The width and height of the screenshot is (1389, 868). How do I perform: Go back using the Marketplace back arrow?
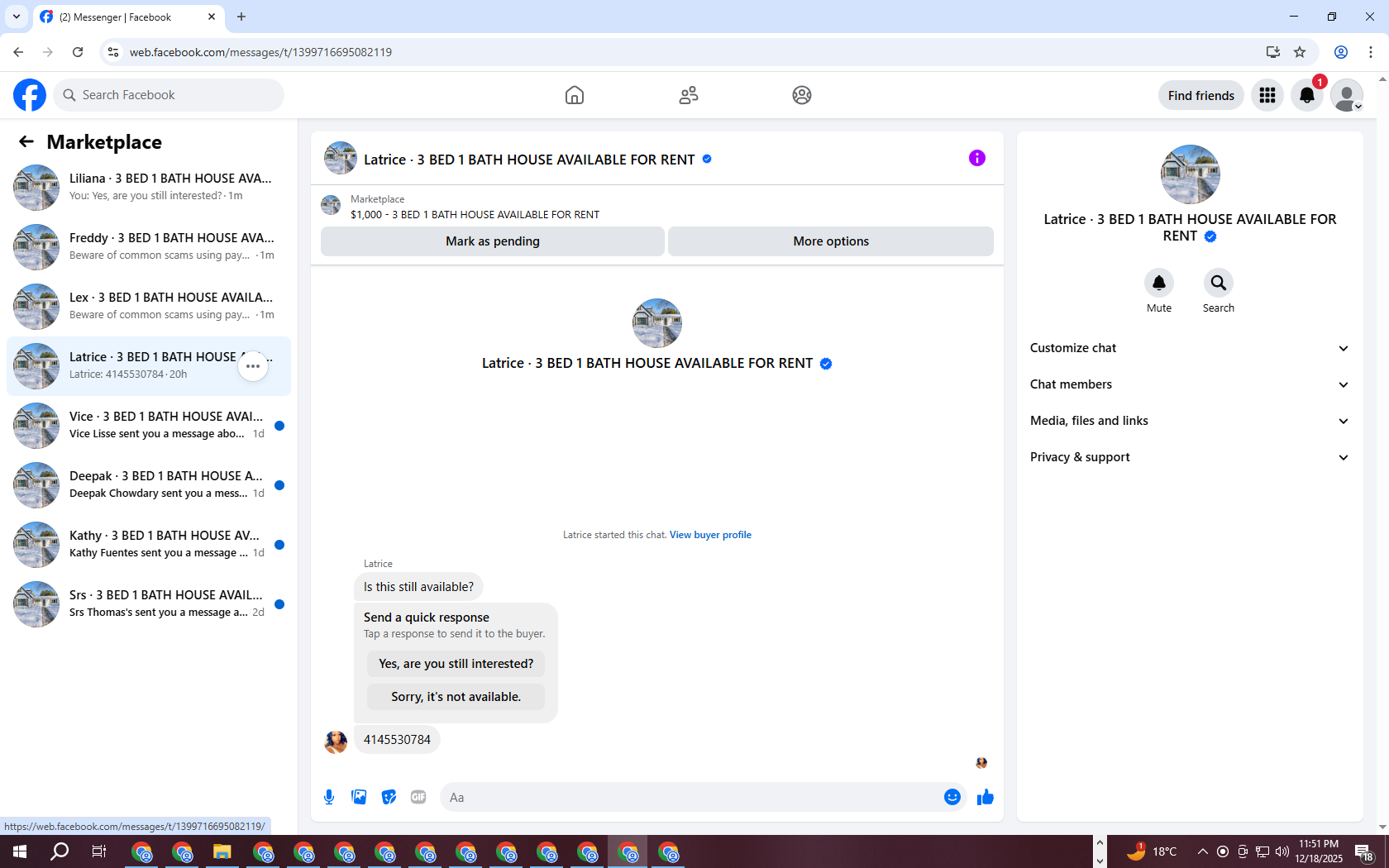tap(26, 141)
